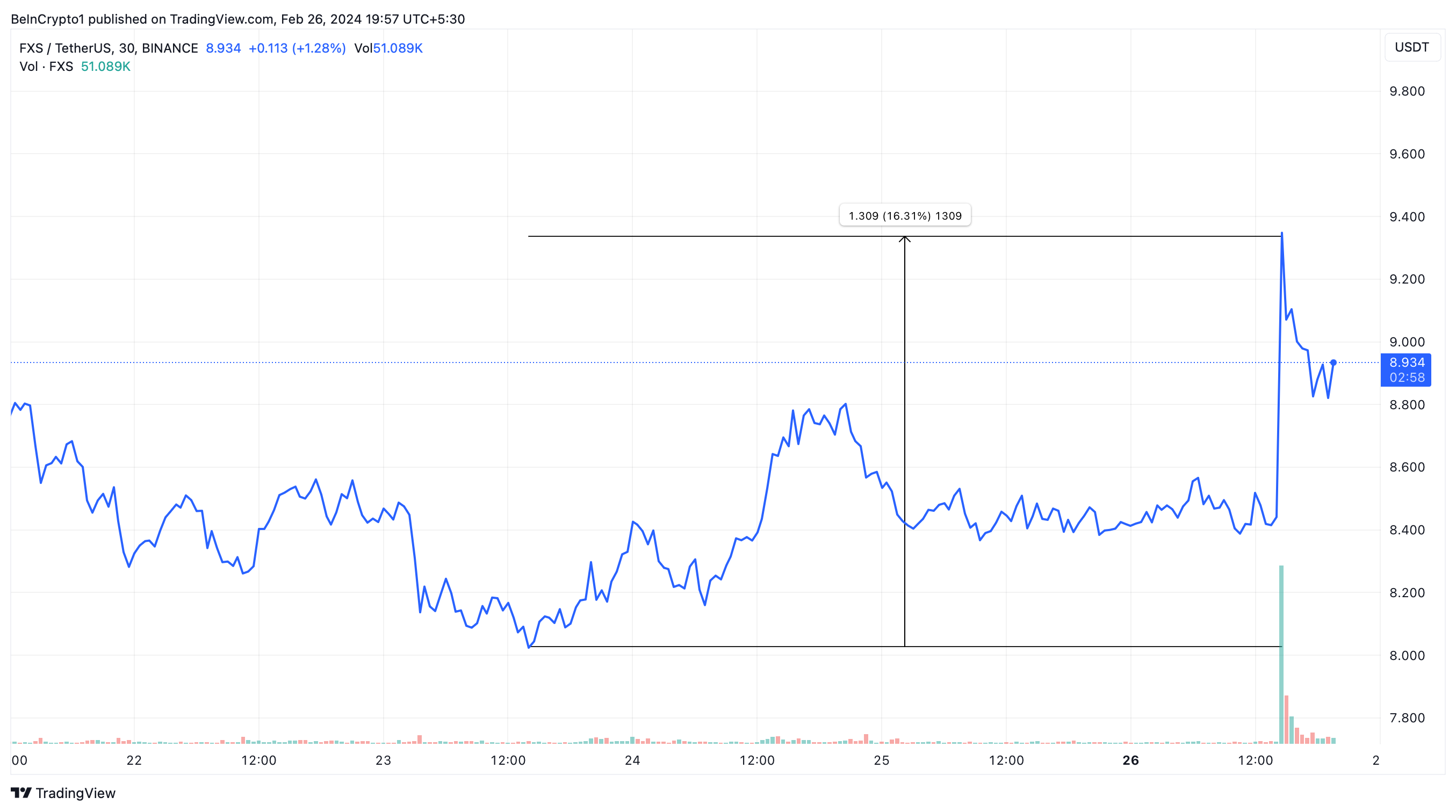Image resolution: width=1456 pixels, height=812 pixels.
Task: Click the date label 26 on time axis
Action: tap(1130, 760)
